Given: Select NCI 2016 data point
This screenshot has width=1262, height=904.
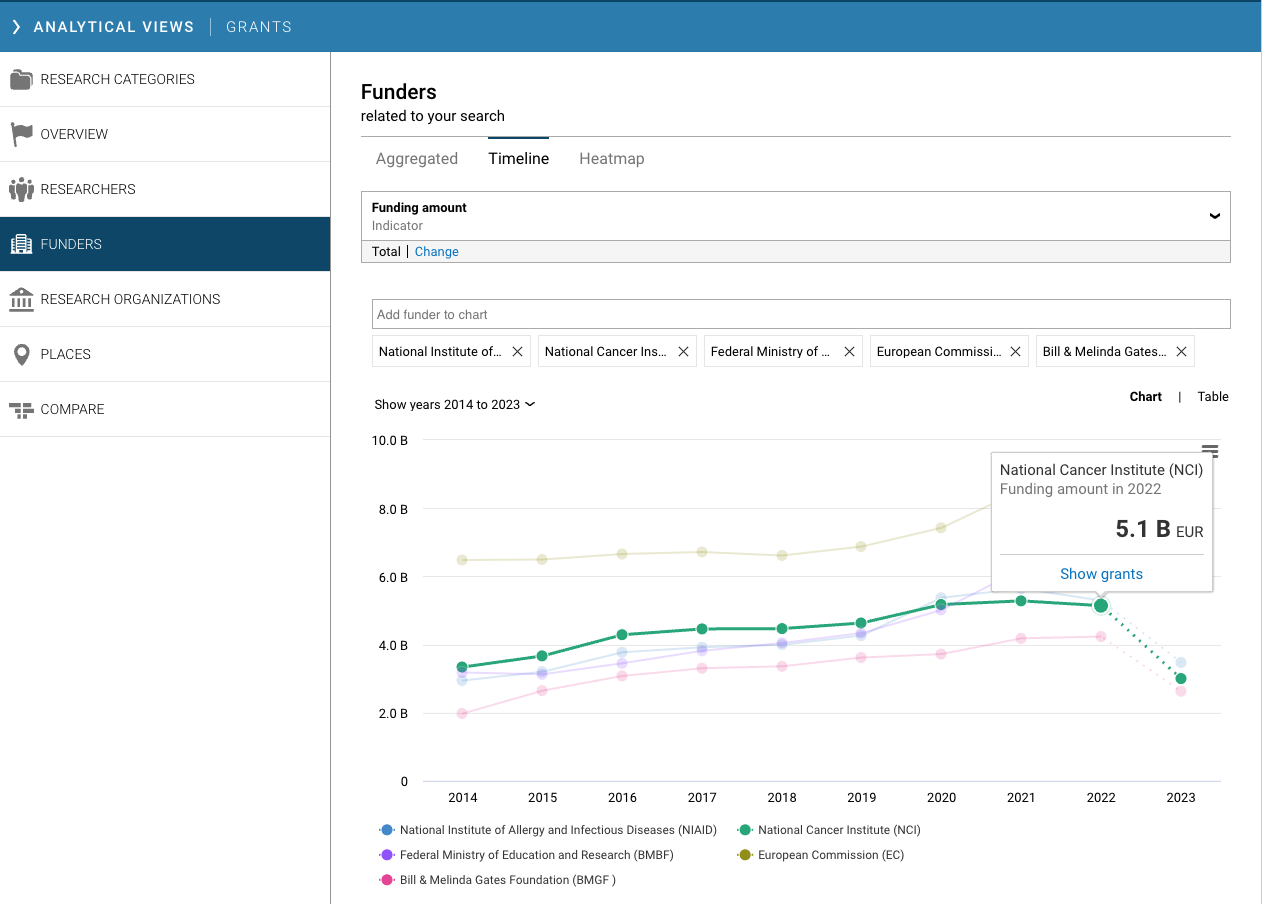Looking at the screenshot, I should [622, 635].
